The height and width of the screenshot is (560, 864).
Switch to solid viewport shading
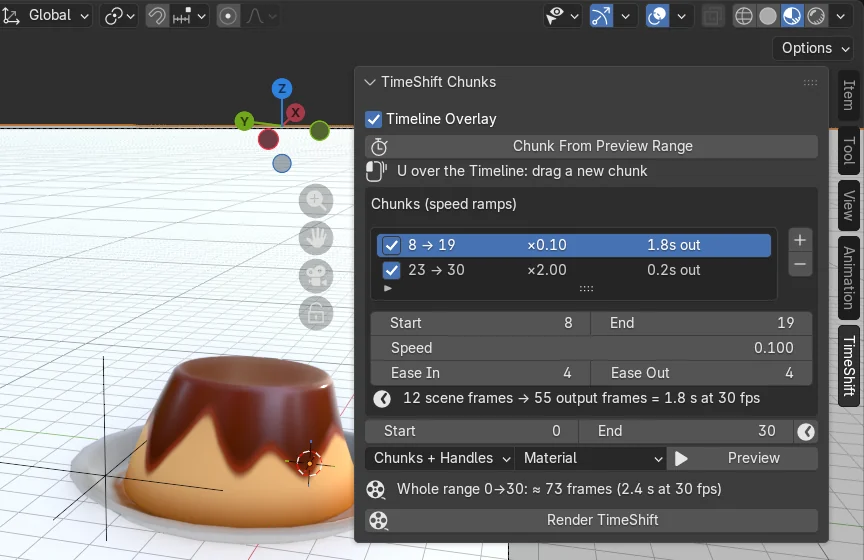(768, 15)
